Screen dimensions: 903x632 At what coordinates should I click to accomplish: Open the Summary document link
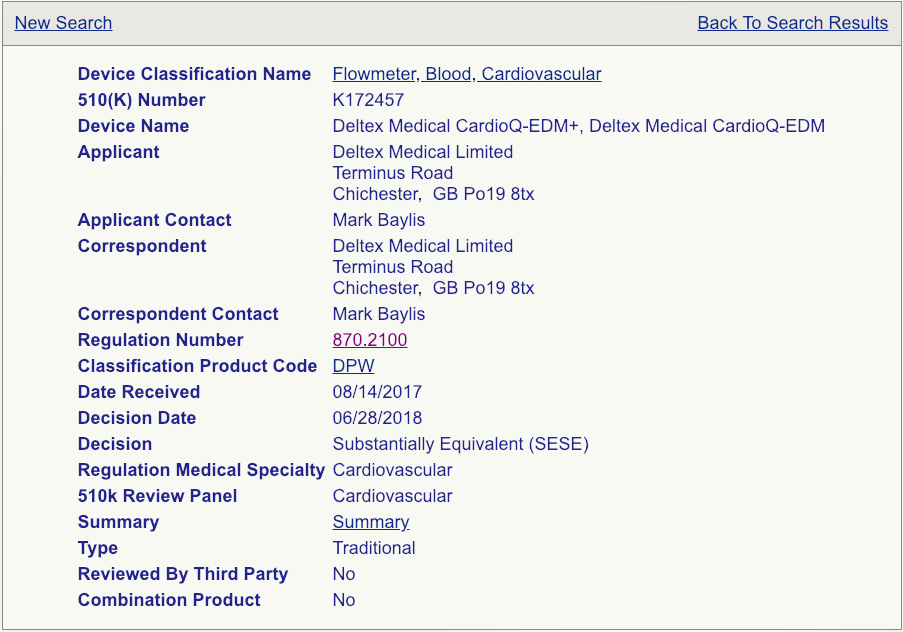pos(370,522)
